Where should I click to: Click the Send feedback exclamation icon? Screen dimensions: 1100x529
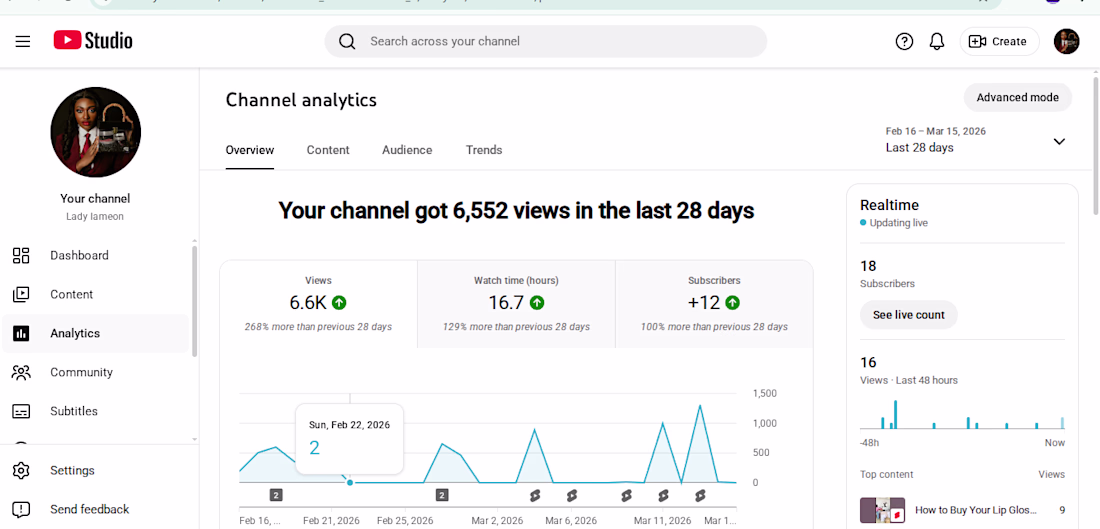click(x=21, y=509)
